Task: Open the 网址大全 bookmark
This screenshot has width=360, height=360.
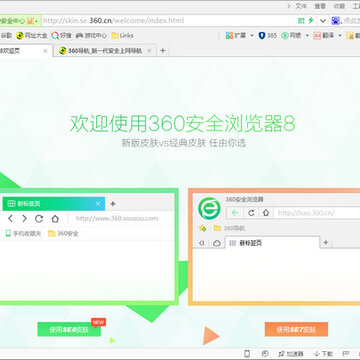Action: [x=32, y=35]
